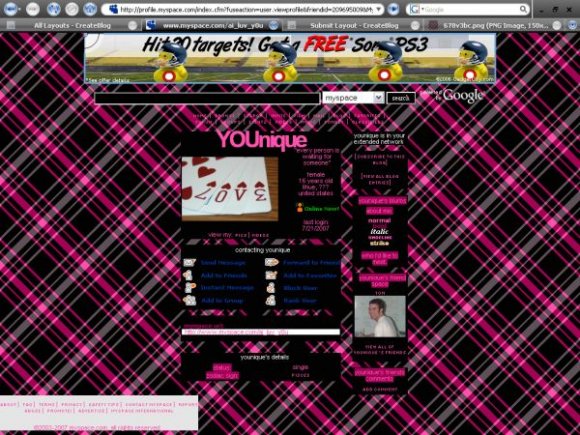This screenshot has height=435, width=580.
Task: Click the pink zodiac sign label
Action: (x=223, y=376)
